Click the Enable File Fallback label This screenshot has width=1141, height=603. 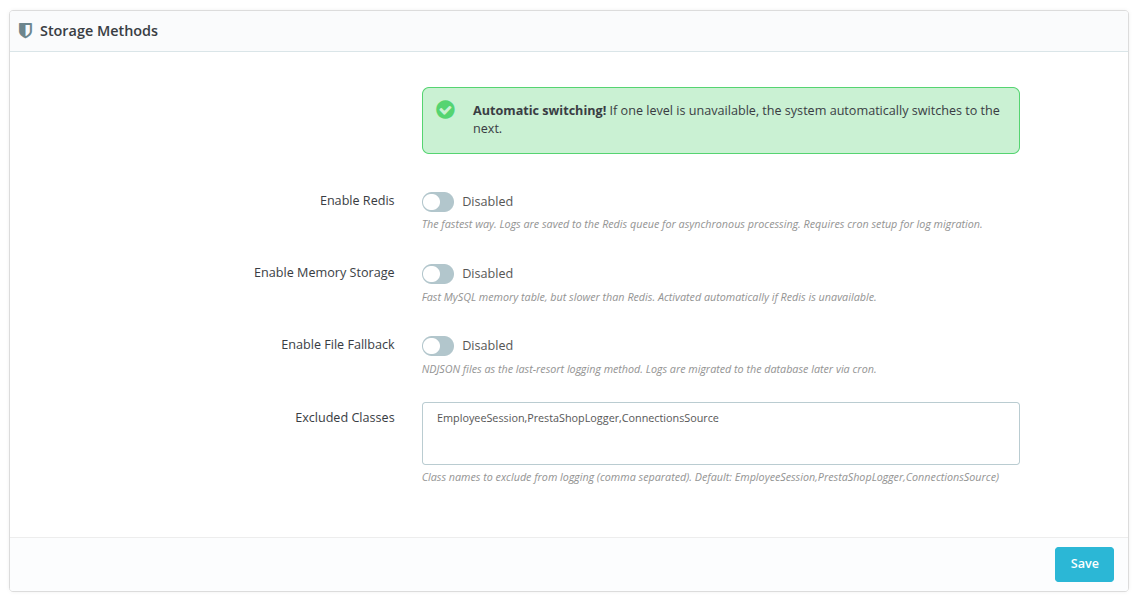point(338,344)
